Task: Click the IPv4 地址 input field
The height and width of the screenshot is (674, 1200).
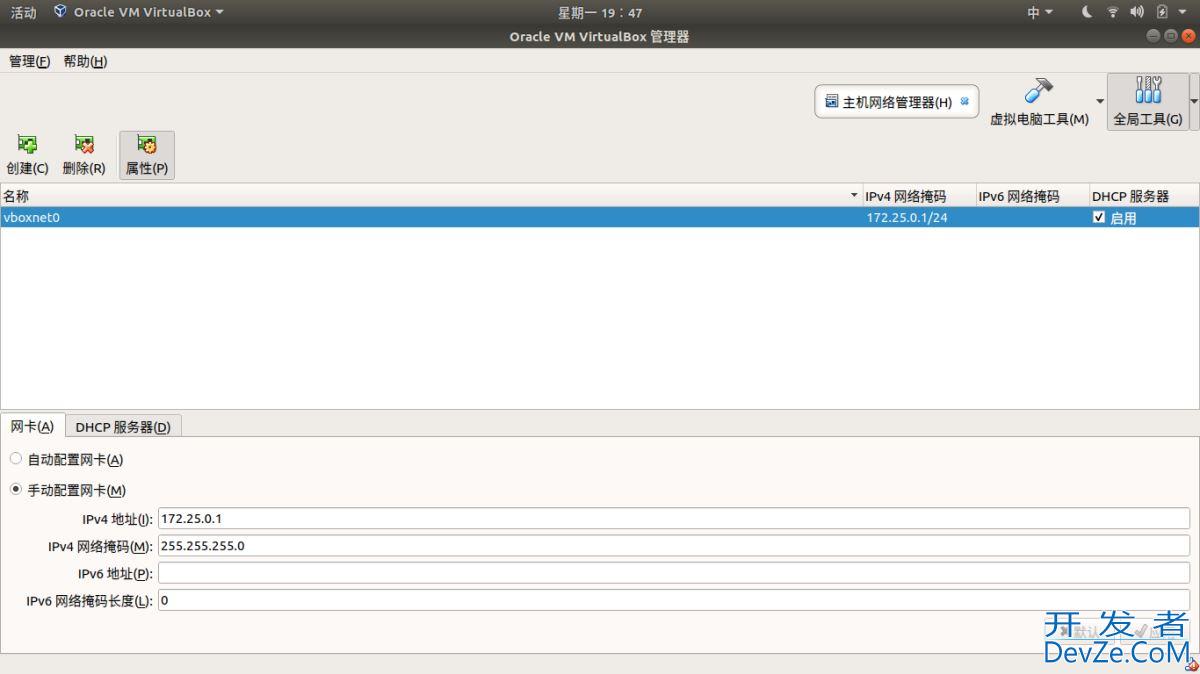Action: [674, 519]
